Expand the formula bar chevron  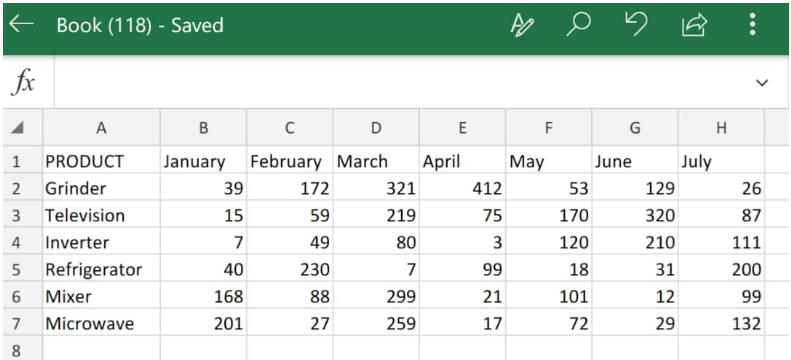[762, 83]
